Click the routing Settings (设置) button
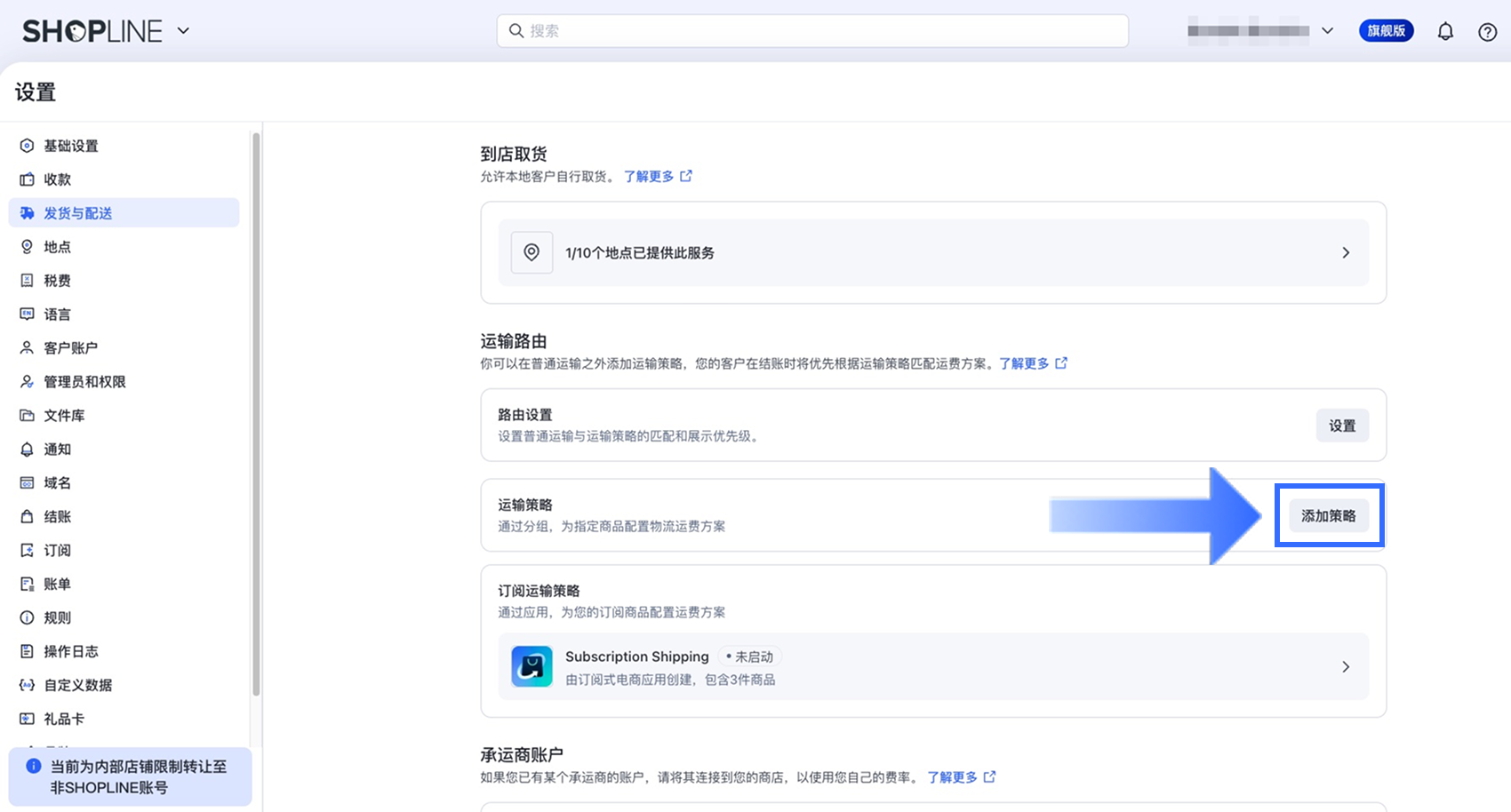 (1341, 426)
